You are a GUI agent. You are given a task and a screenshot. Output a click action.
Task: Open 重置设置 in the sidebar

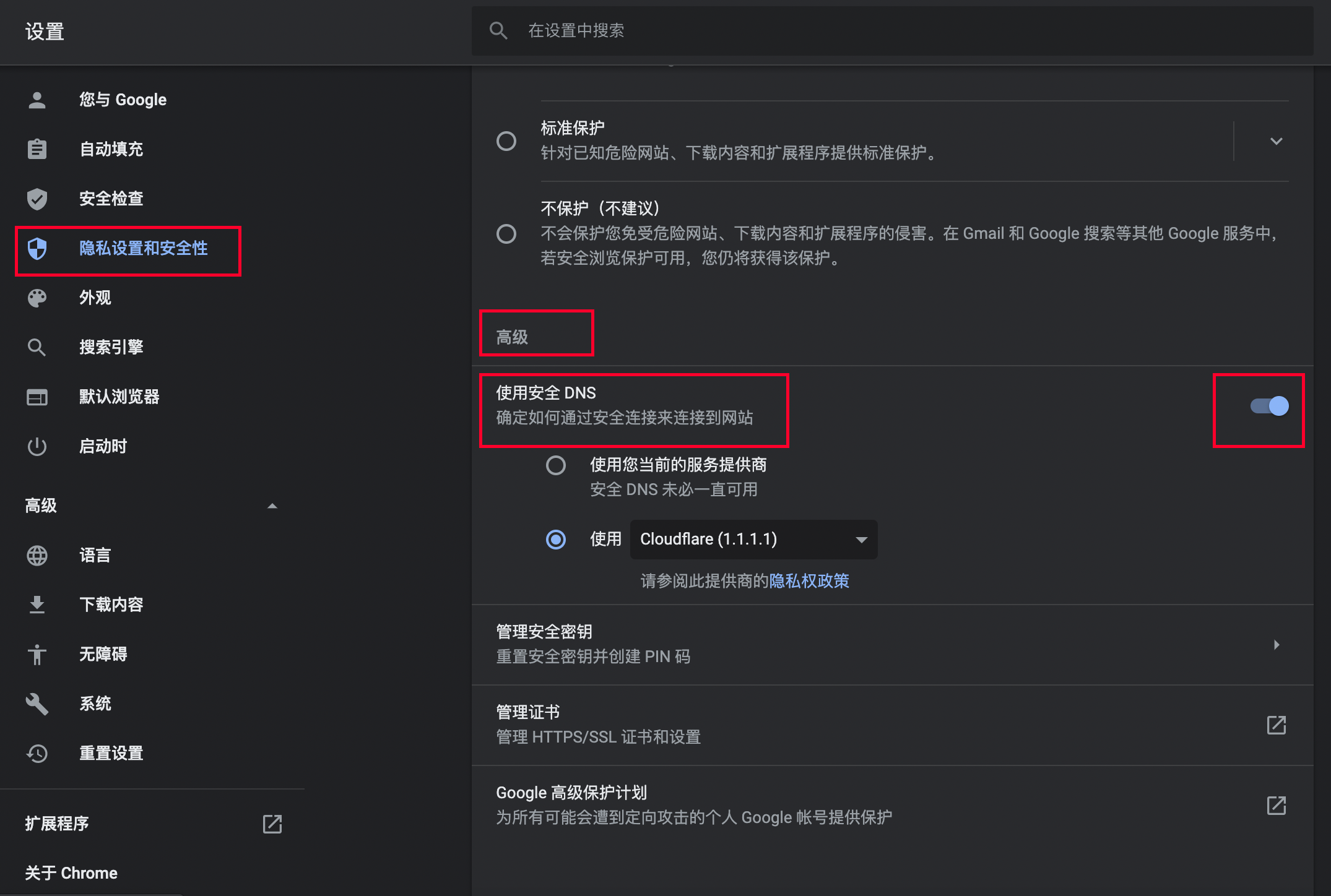[111, 753]
